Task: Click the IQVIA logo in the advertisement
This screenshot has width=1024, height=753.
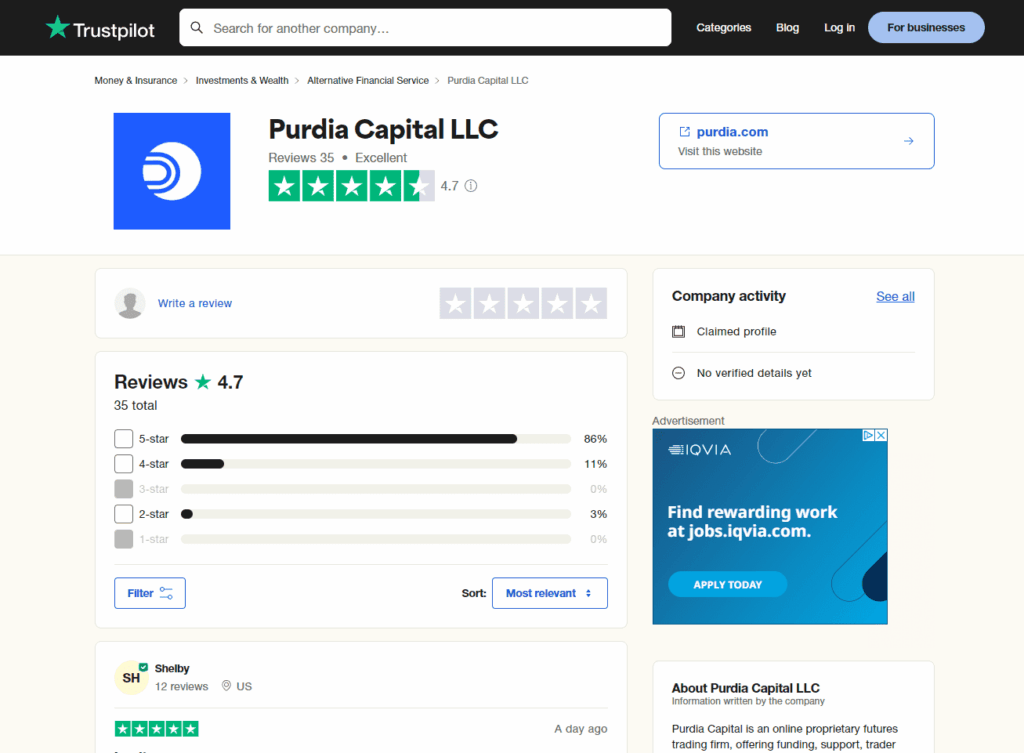Action: pos(699,450)
